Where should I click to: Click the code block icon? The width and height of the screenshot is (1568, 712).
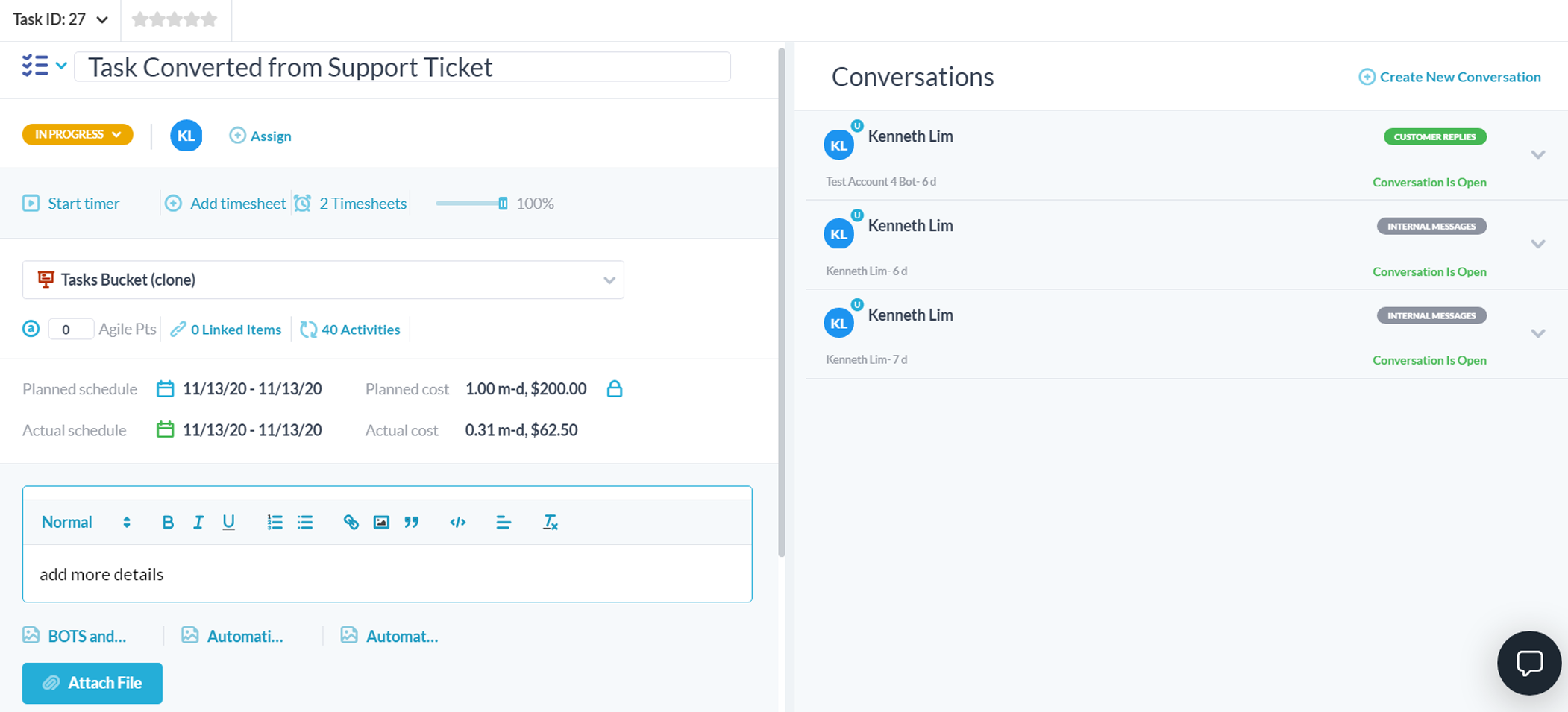(457, 522)
